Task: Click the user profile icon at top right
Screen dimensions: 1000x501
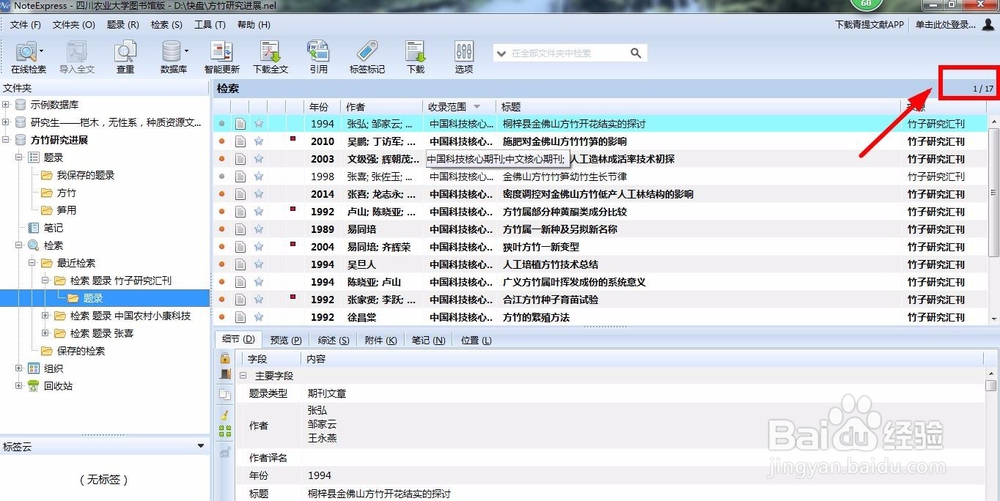Action: tap(988, 24)
